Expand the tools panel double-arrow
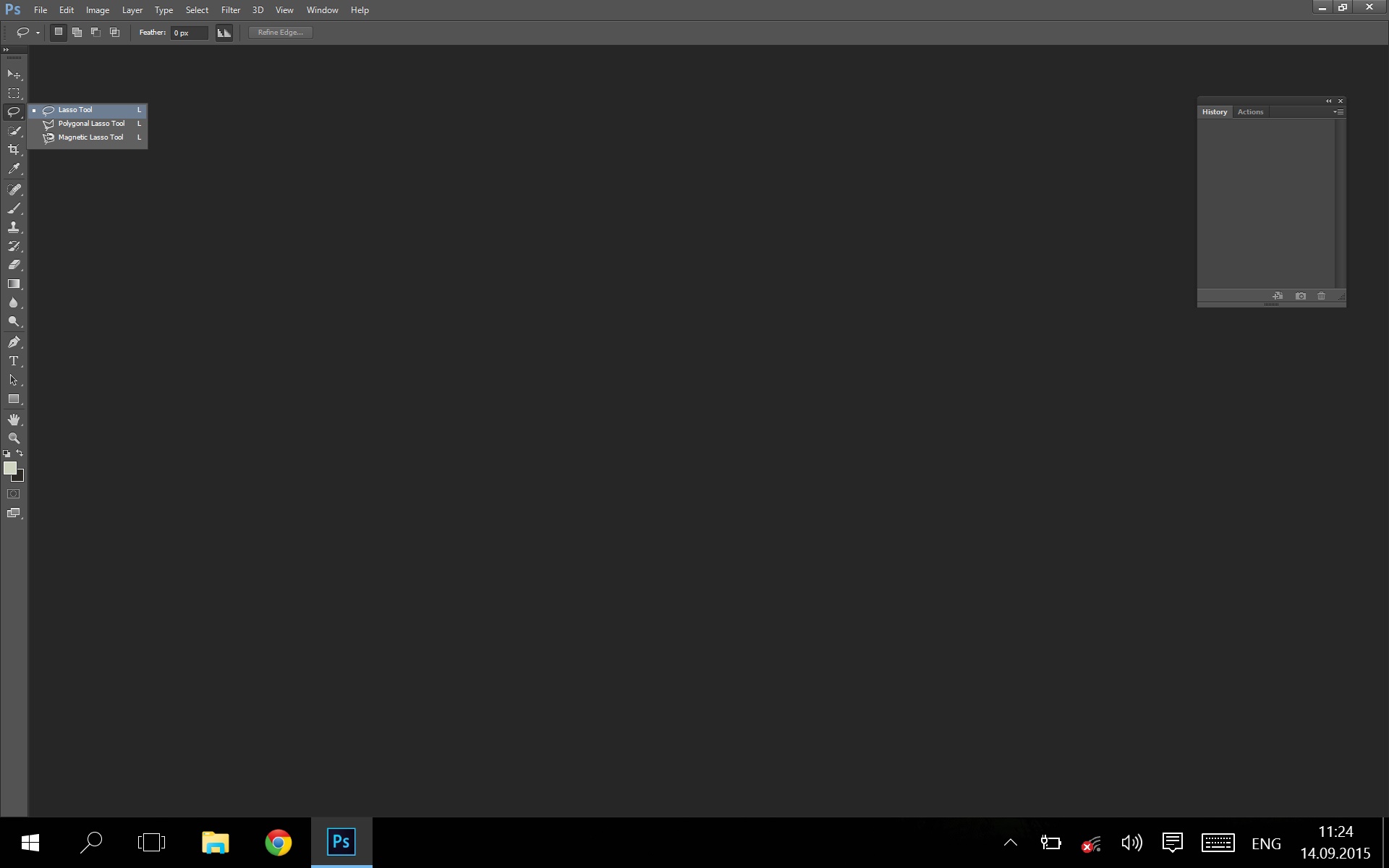 tap(6, 50)
